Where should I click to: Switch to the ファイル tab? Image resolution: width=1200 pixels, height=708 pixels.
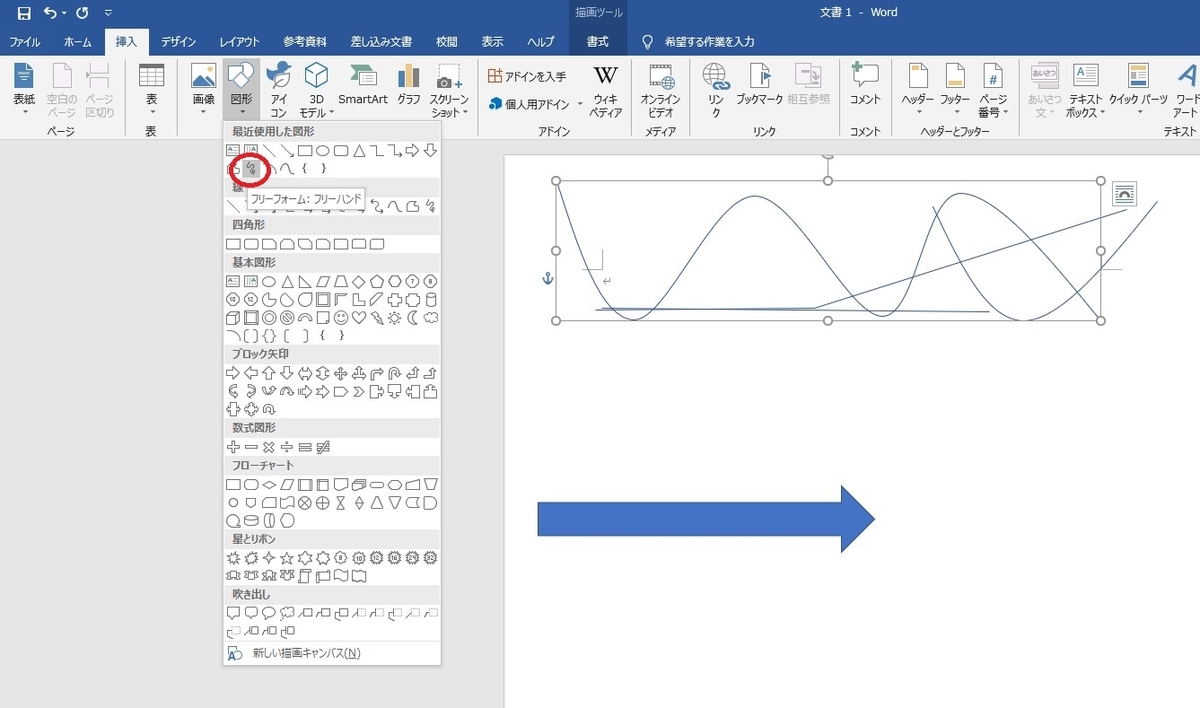pos(25,42)
